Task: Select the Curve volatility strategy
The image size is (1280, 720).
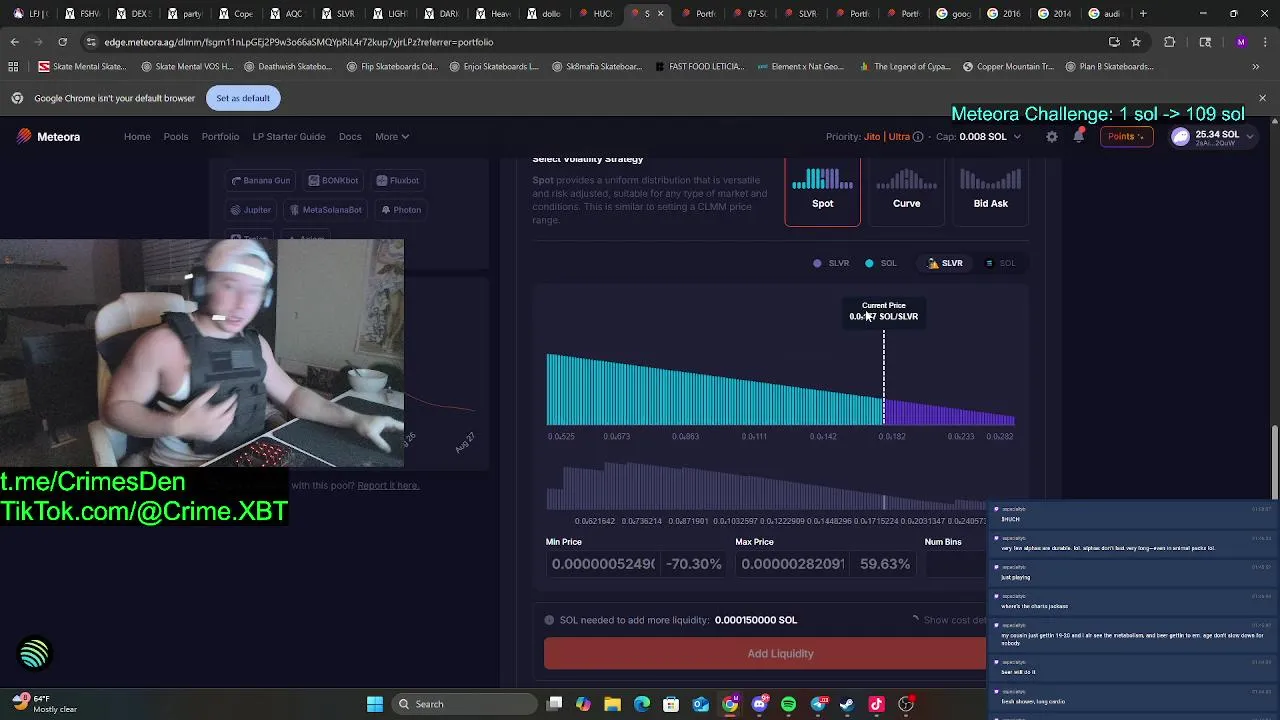Action: [906, 191]
